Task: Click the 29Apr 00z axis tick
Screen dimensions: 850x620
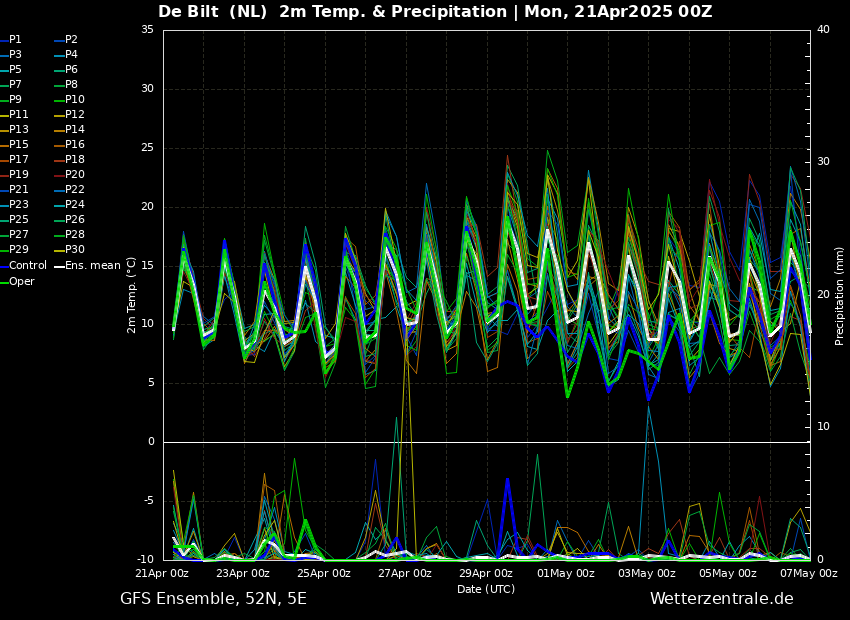Action: [486, 573]
